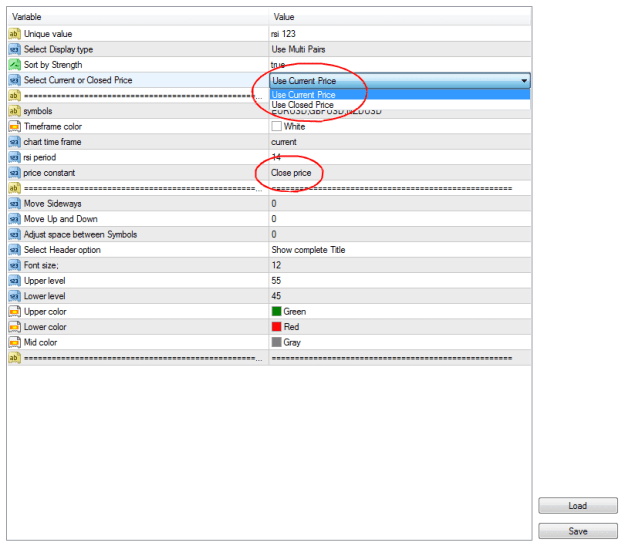Click the Sort by Strength boolean icon
Viewport: 625px width, 546px height.
(x=14, y=65)
